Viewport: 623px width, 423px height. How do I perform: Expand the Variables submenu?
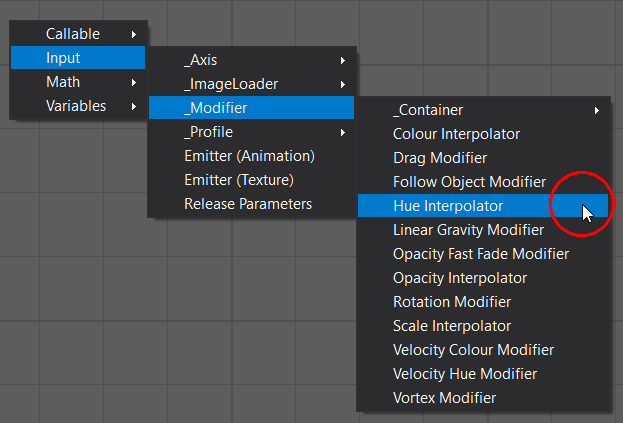78,106
